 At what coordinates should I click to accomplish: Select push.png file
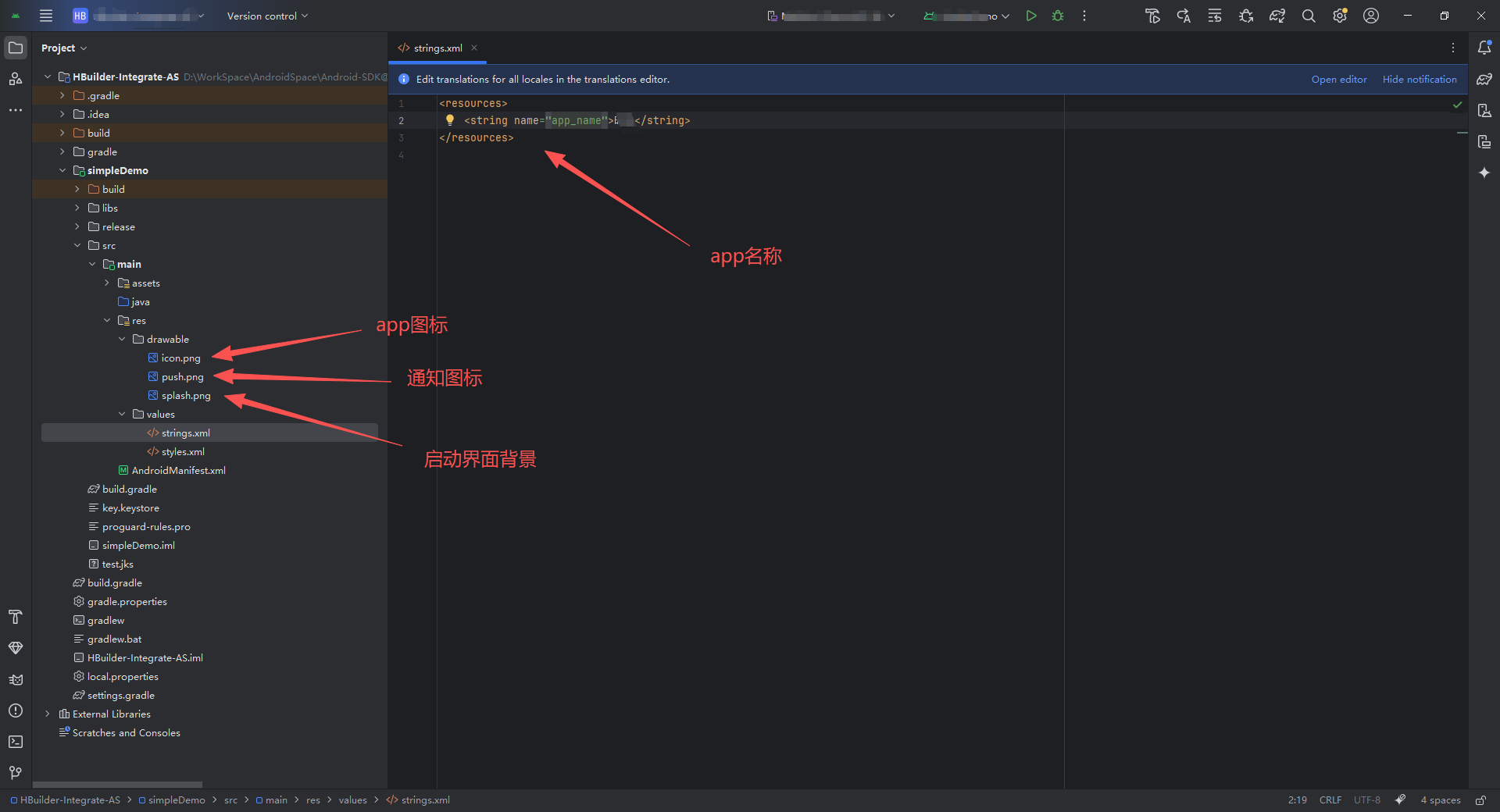pyautogui.click(x=182, y=376)
